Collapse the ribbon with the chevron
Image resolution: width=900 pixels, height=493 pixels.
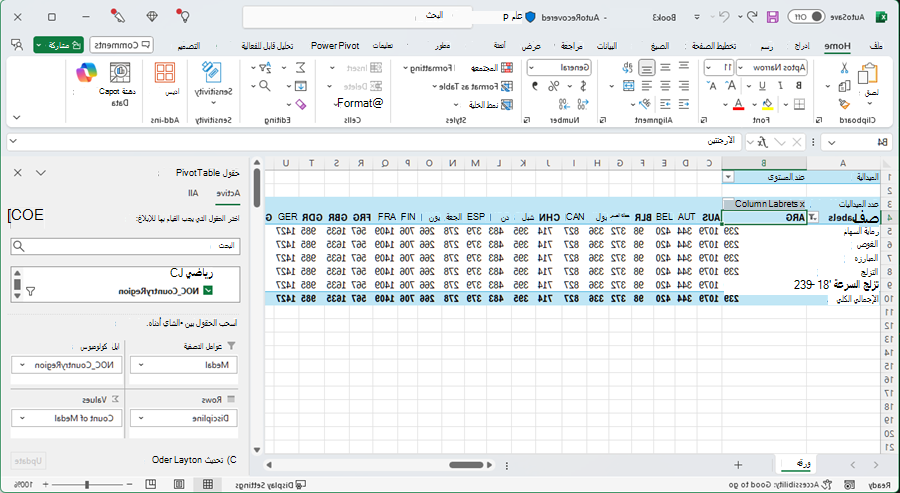pyautogui.click(x=17, y=117)
